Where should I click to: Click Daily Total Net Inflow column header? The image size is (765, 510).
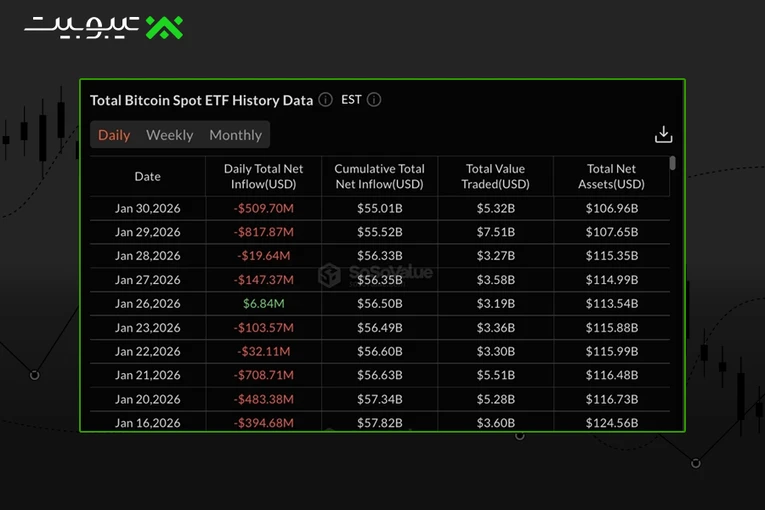click(263, 177)
